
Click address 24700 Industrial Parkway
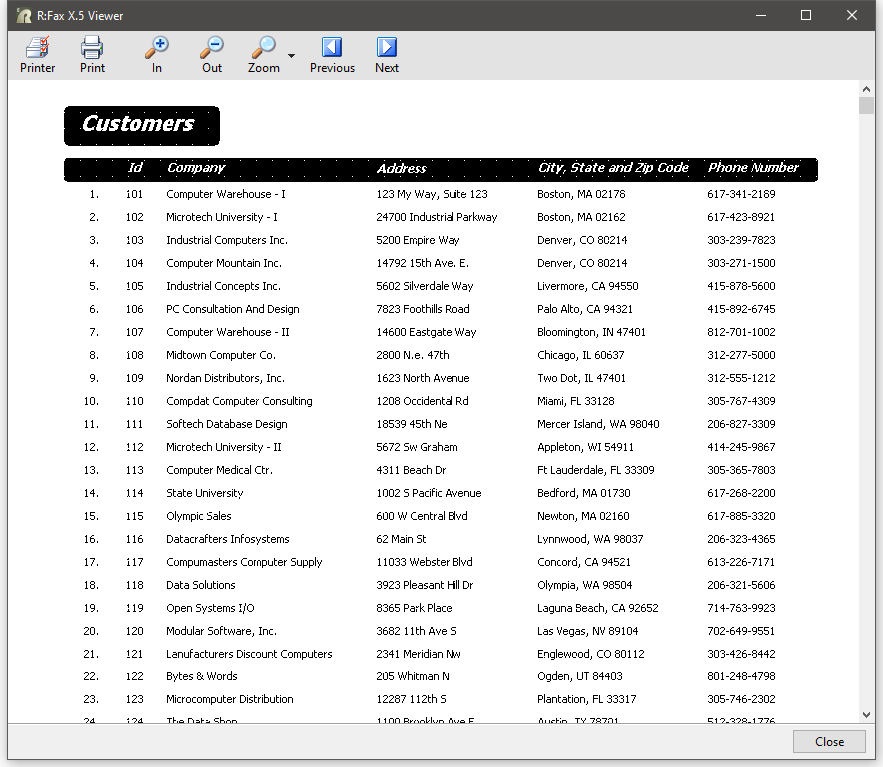(x=437, y=217)
